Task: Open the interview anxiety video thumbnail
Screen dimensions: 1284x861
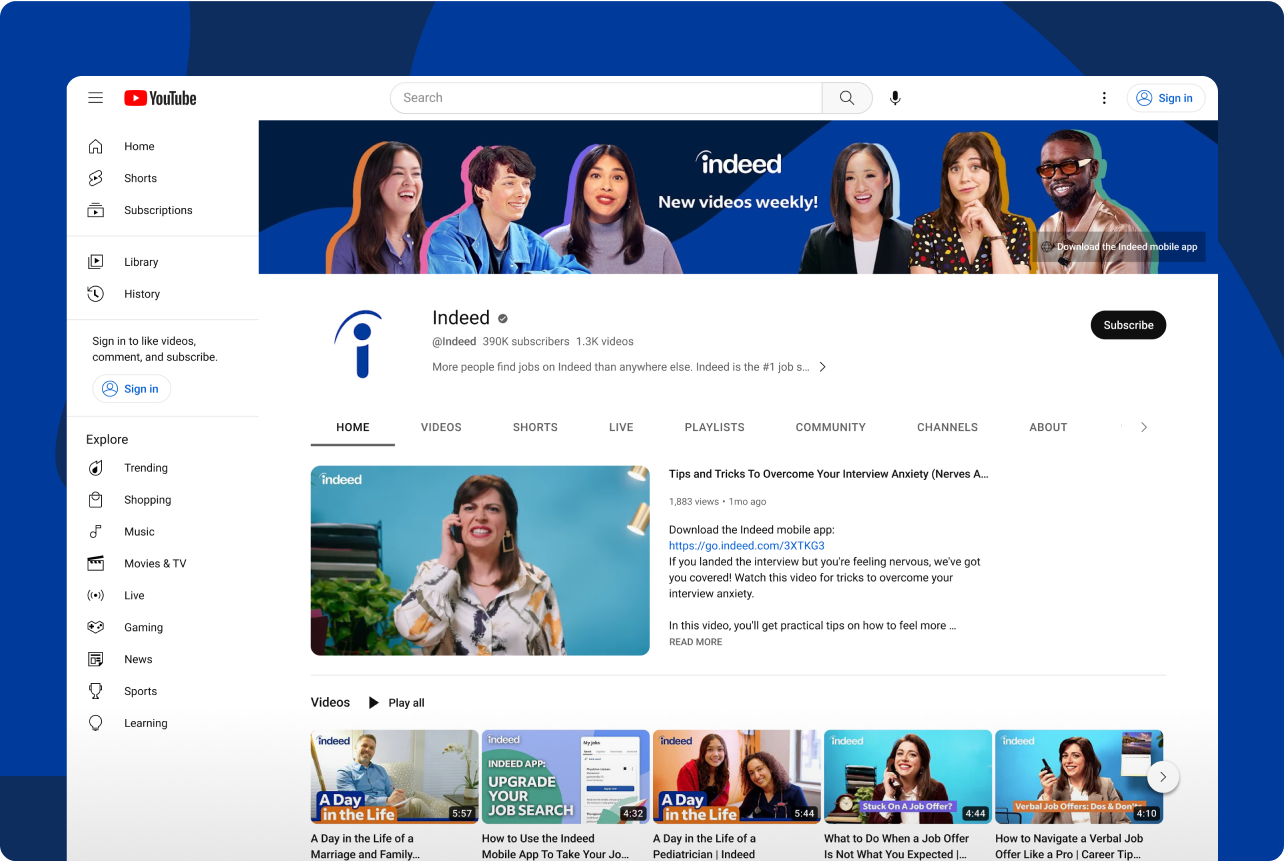Action: tap(479, 560)
